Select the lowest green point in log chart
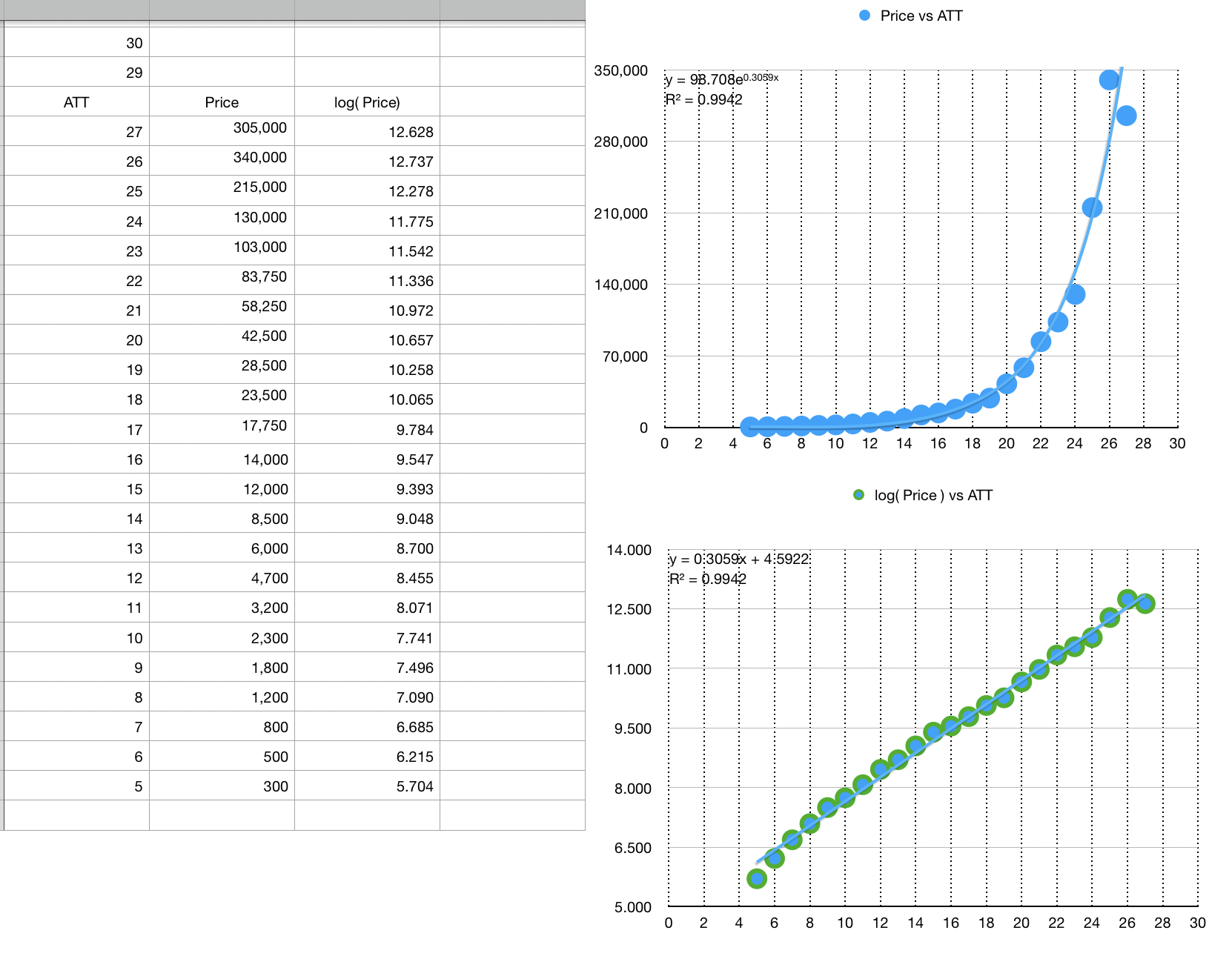This screenshot has width=1232, height=956. (757, 879)
